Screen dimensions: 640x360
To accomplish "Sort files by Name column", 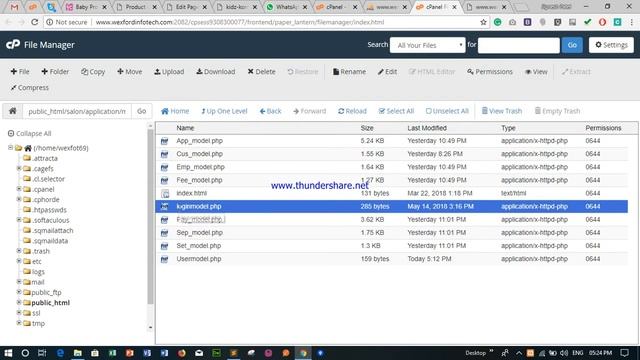I will (185, 128).
